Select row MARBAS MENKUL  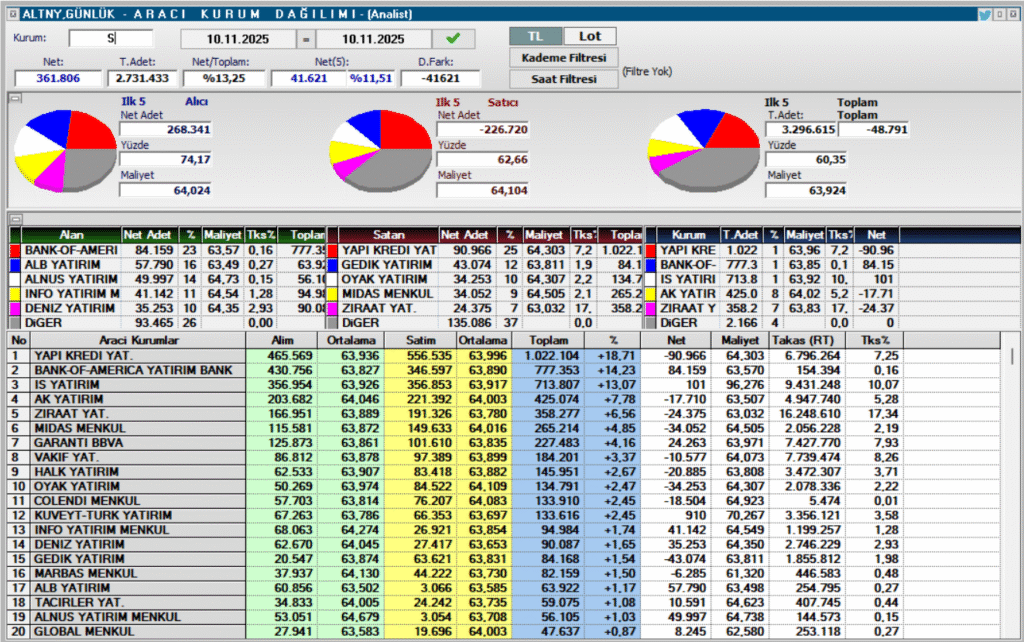[x=503, y=573]
